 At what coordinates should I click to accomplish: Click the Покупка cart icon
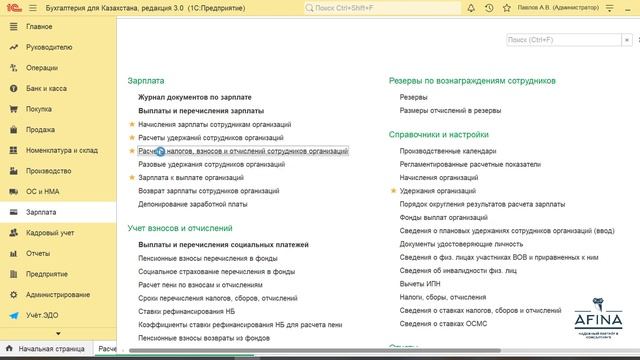[13, 109]
